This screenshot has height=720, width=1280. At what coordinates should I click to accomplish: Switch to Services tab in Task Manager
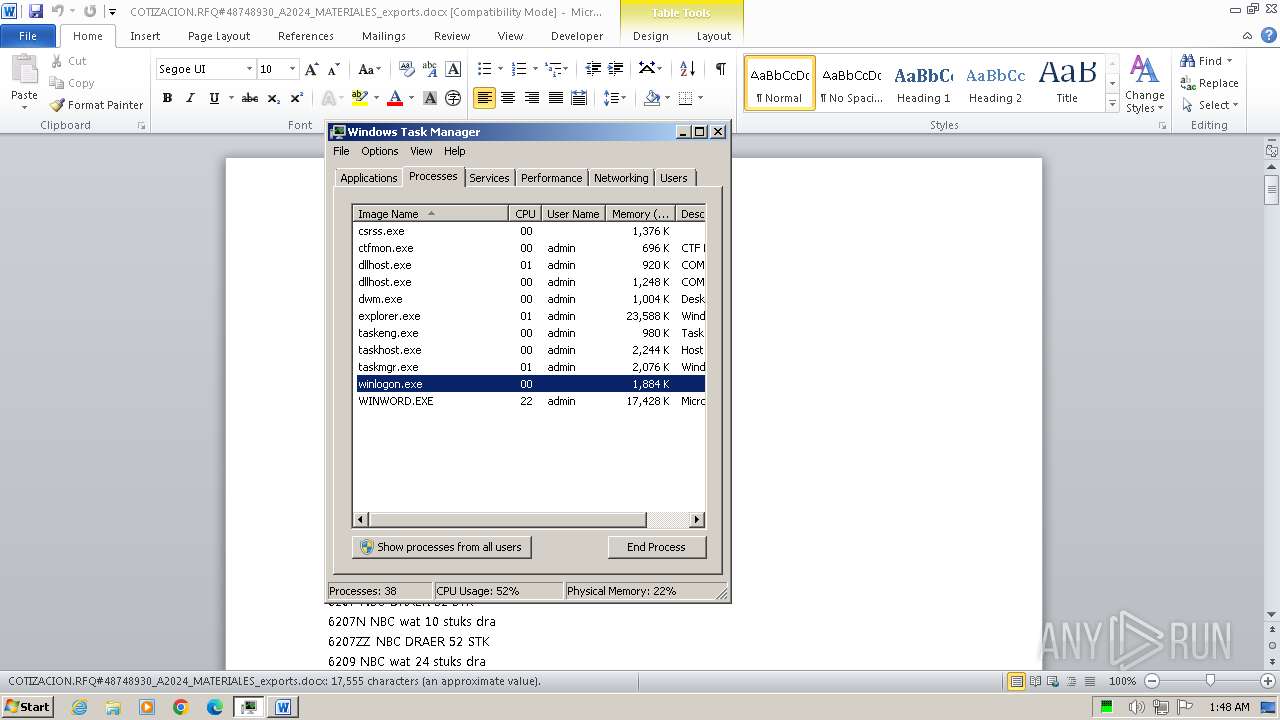pos(489,177)
